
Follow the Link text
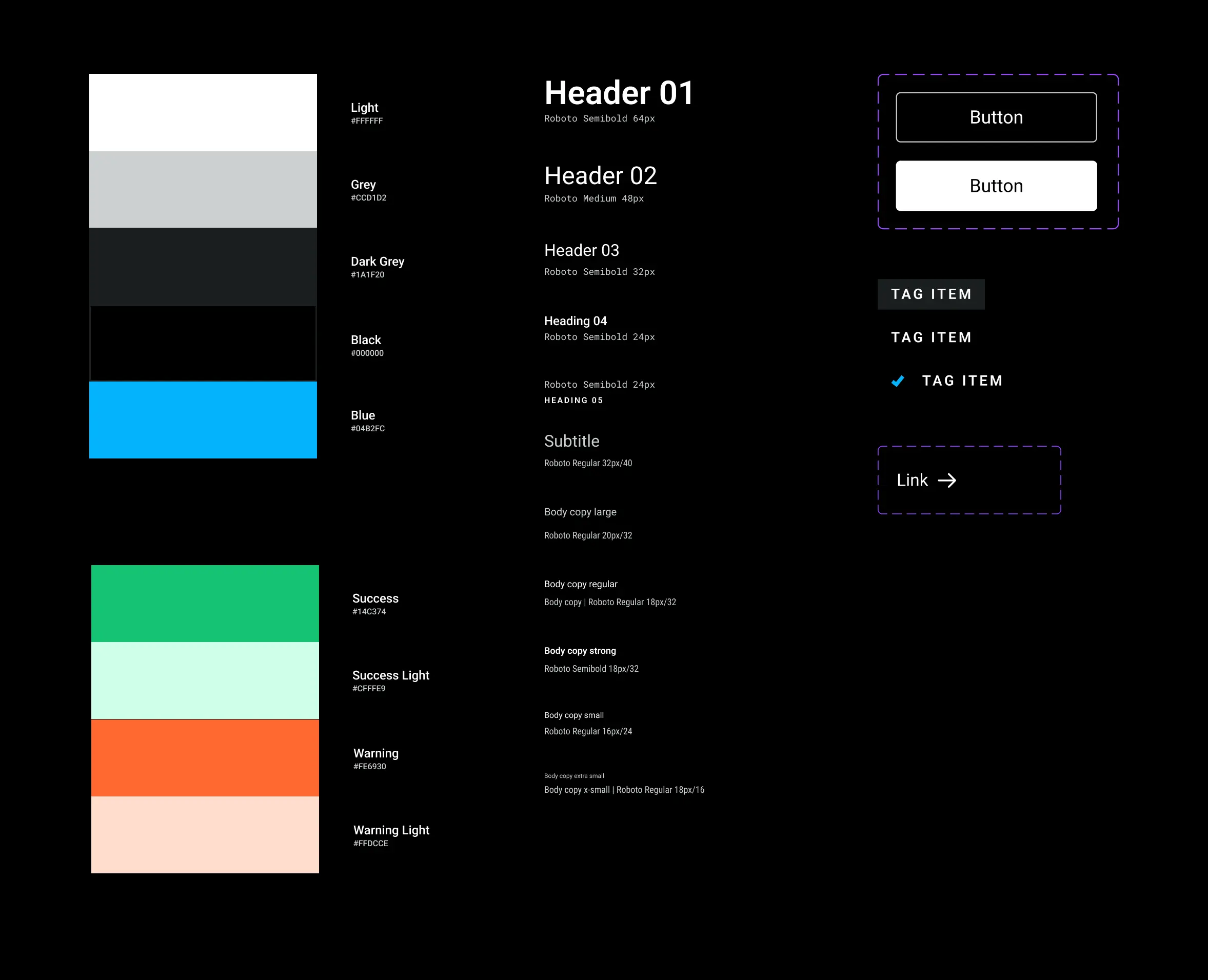(912, 481)
